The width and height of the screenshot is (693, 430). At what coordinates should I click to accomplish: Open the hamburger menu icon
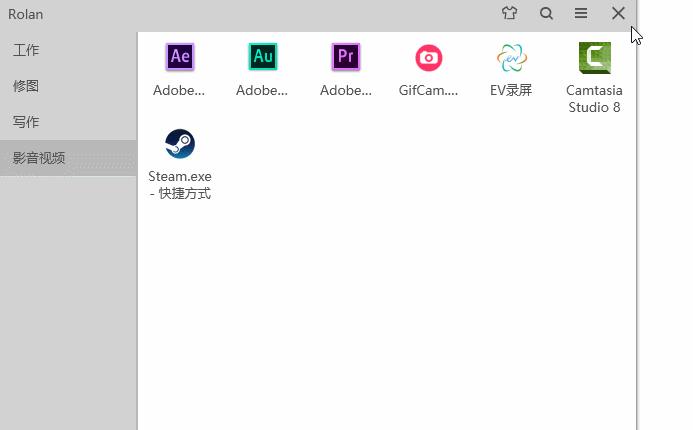coord(581,13)
